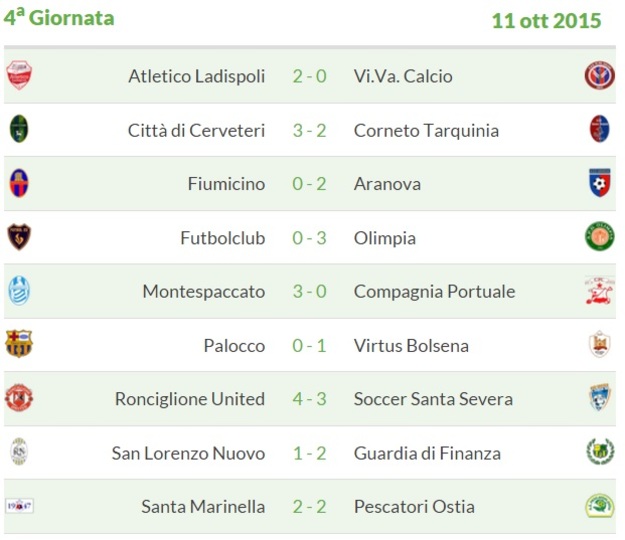Viewport: 625px width, 540px height.
Task: Click the Futbolclub dark shield crest
Action: pyautogui.click(x=19, y=237)
